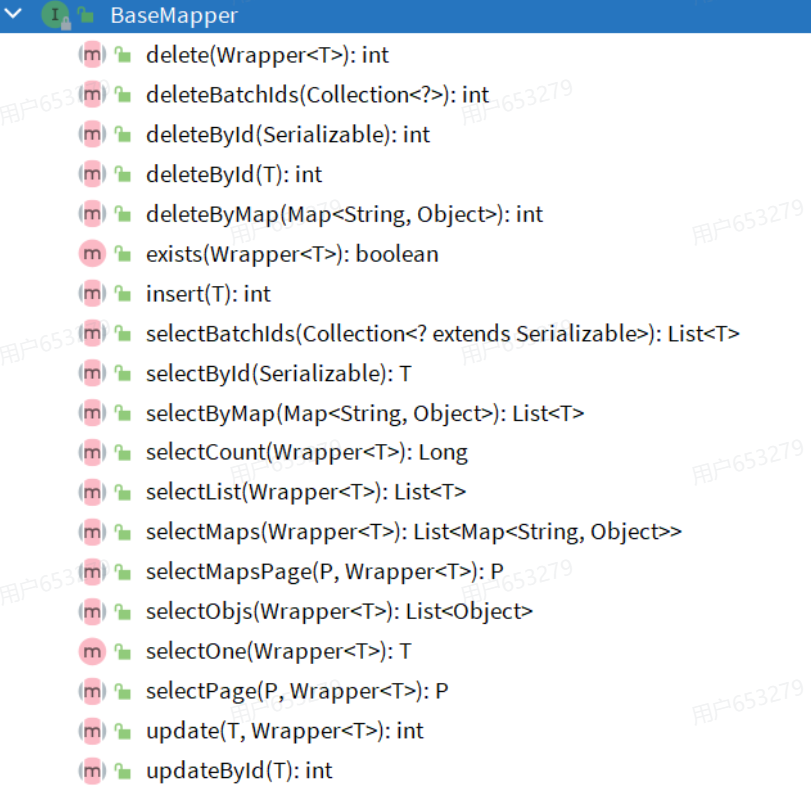Click method icon beside selectObjs
The height and width of the screenshot is (791, 811).
[x=92, y=611]
